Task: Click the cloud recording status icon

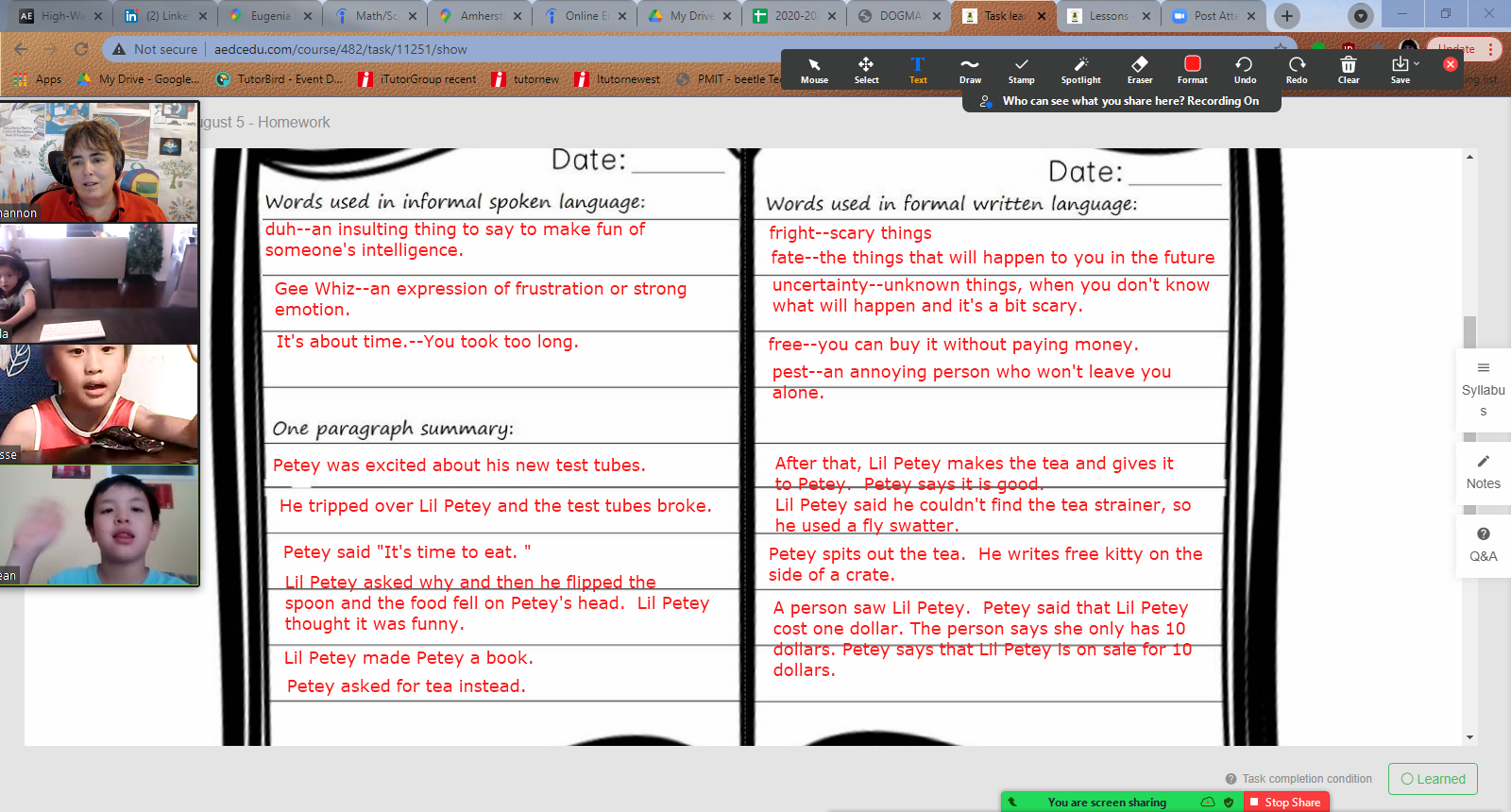Action: tap(1208, 802)
